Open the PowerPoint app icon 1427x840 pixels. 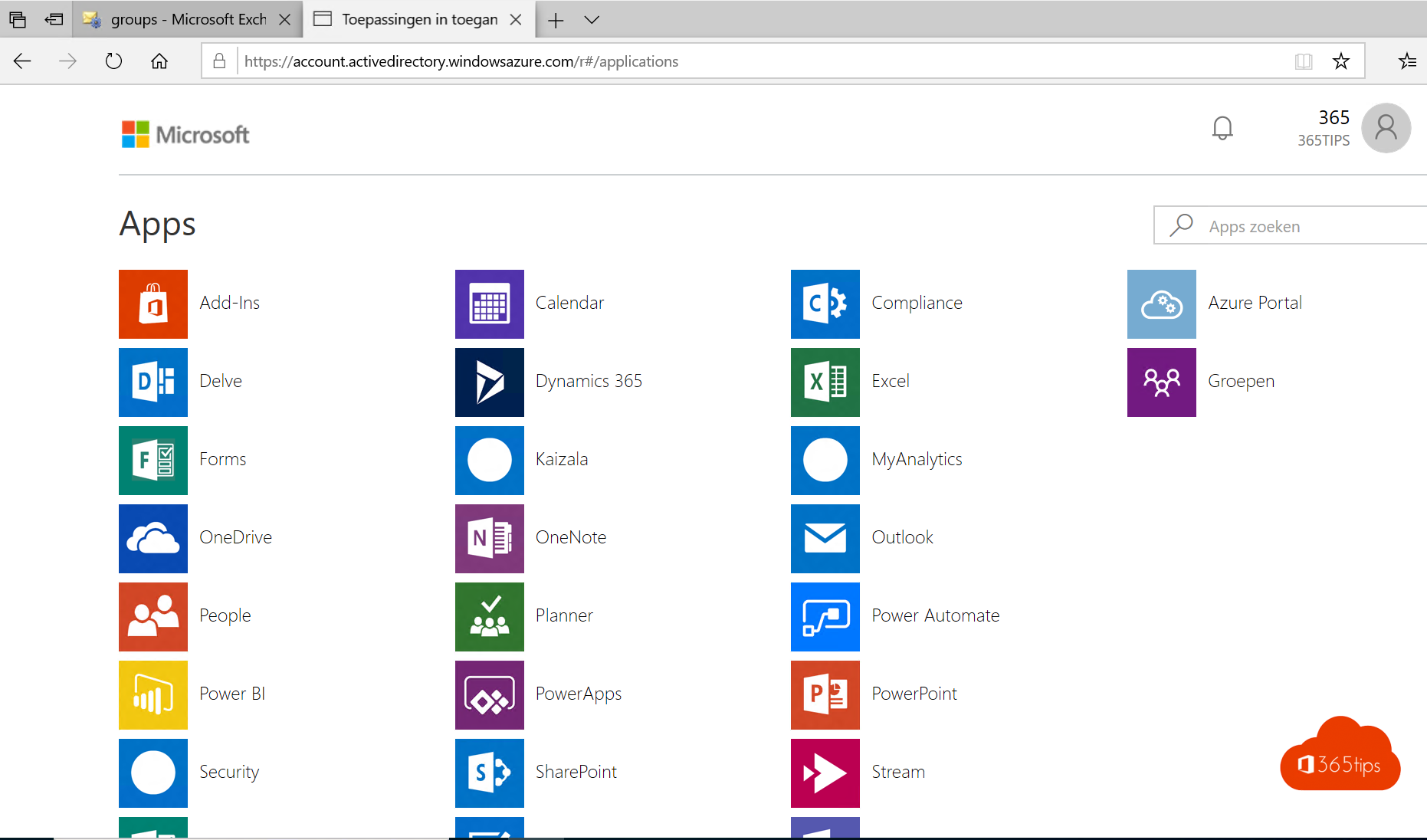(825, 695)
